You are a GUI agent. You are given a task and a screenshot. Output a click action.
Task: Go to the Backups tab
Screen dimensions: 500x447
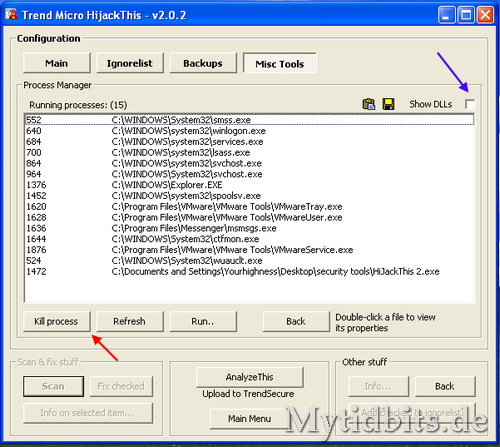[203, 63]
